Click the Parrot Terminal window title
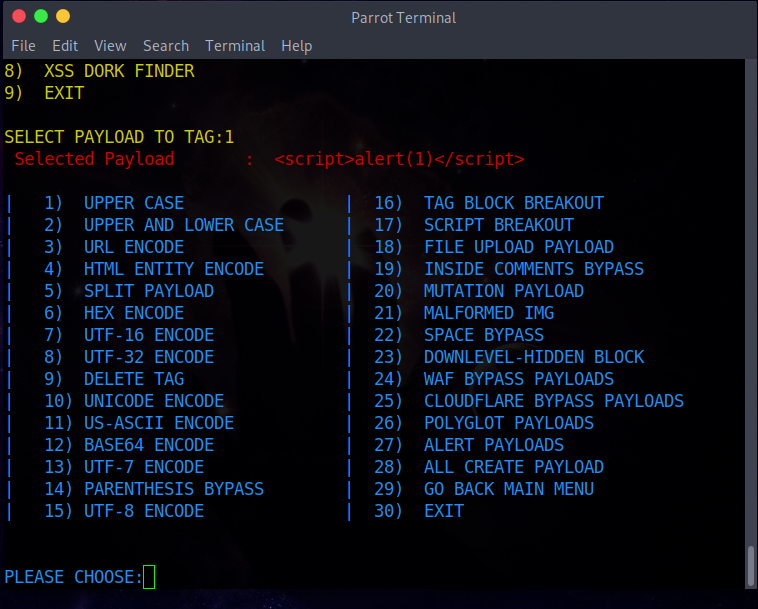 tap(403, 18)
